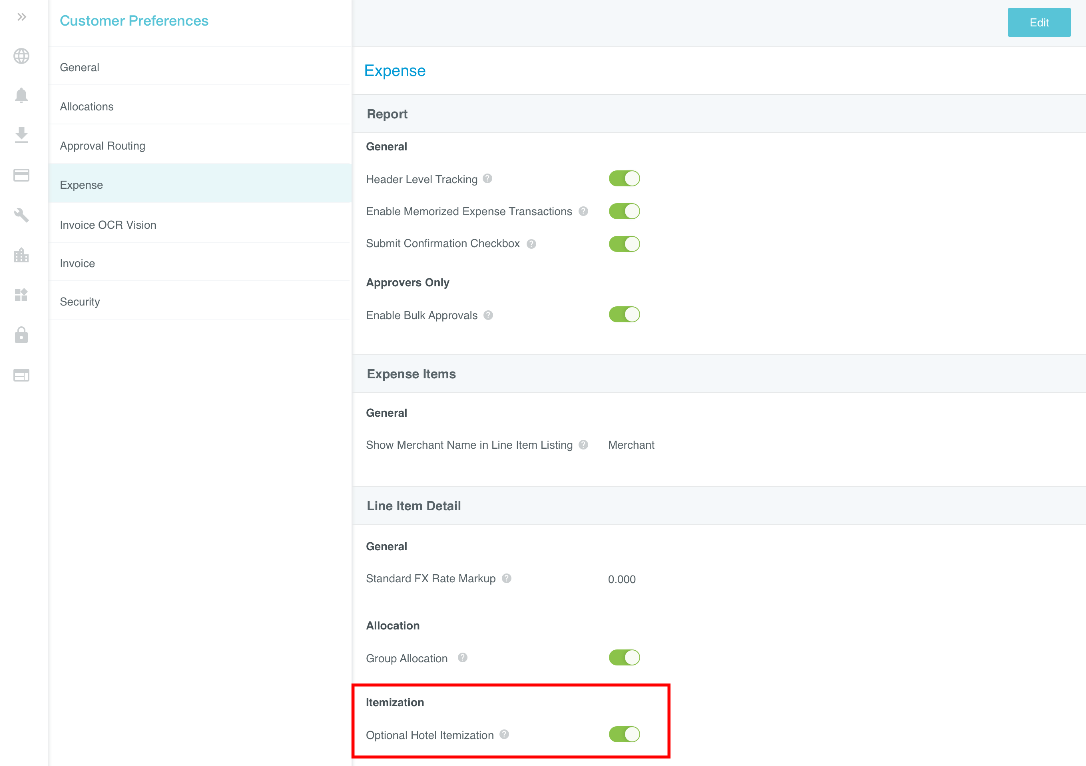Screen dimensions: 1086x766
Task: Click the Customer Preferences heading
Action: pyautogui.click(x=134, y=21)
